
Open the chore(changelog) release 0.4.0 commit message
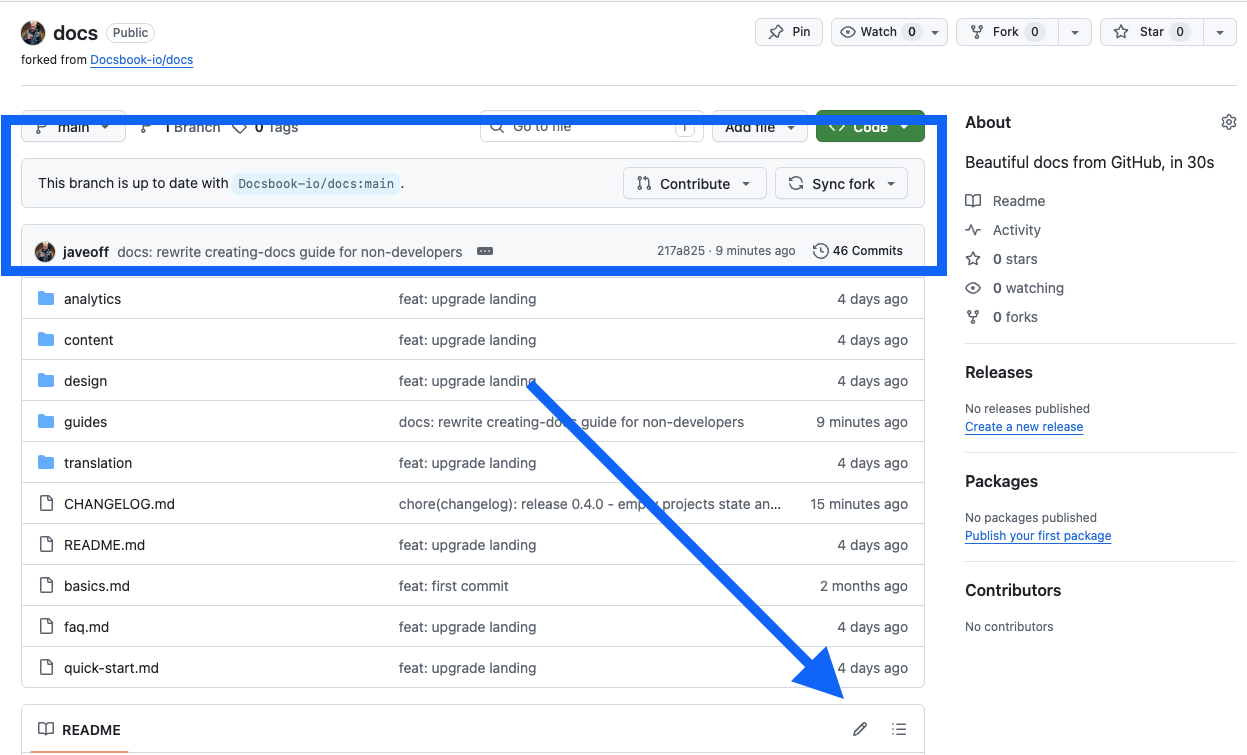tap(590, 504)
